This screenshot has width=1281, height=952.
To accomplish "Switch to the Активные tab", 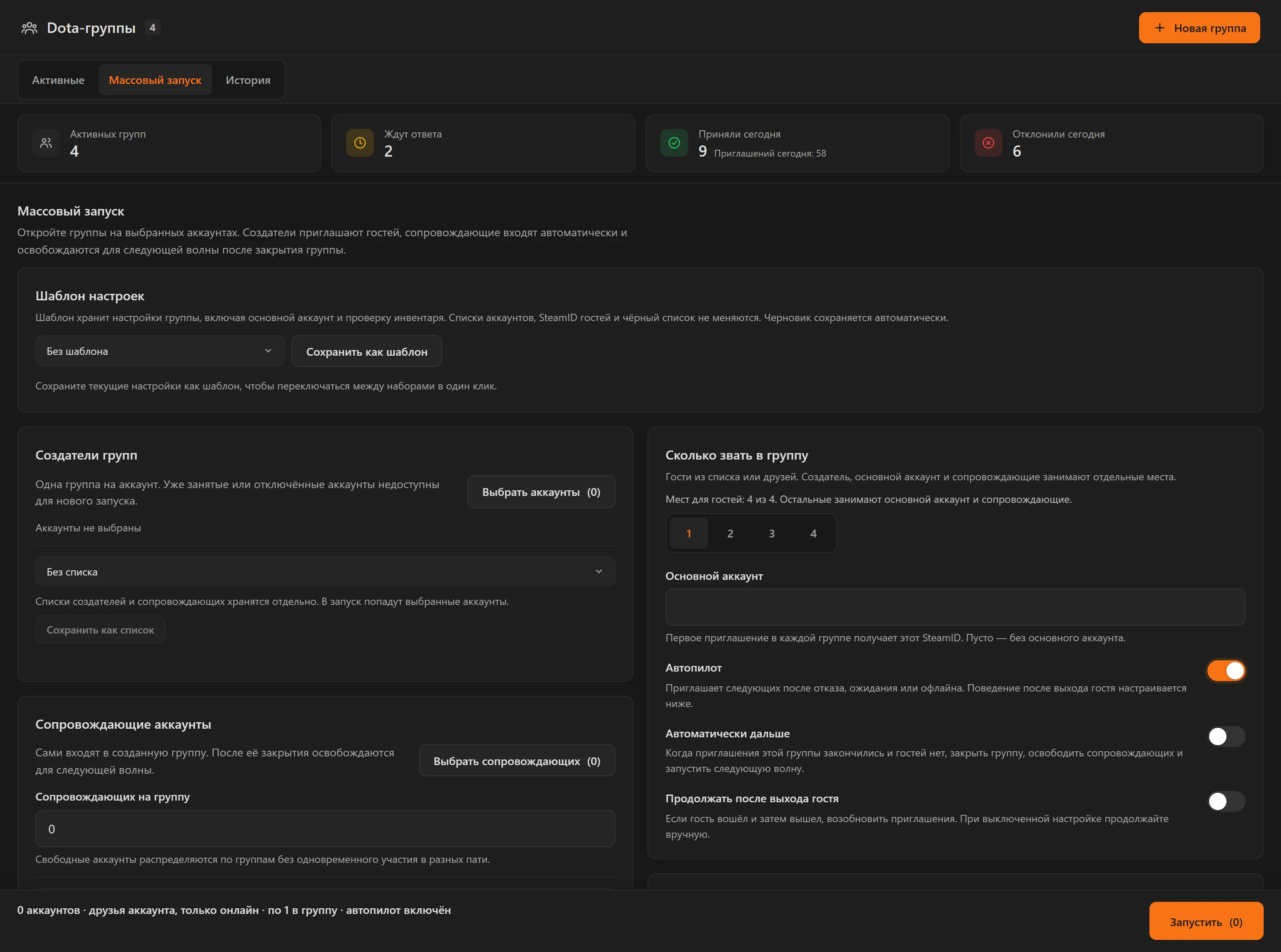I will (58, 80).
